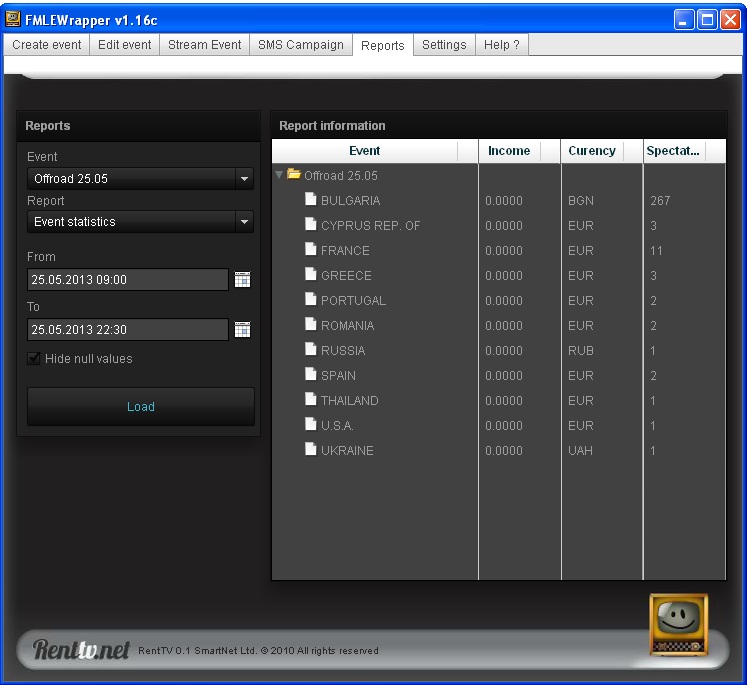Select the PORTUGAL row text
747x685 pixels.
pos(353,301)
